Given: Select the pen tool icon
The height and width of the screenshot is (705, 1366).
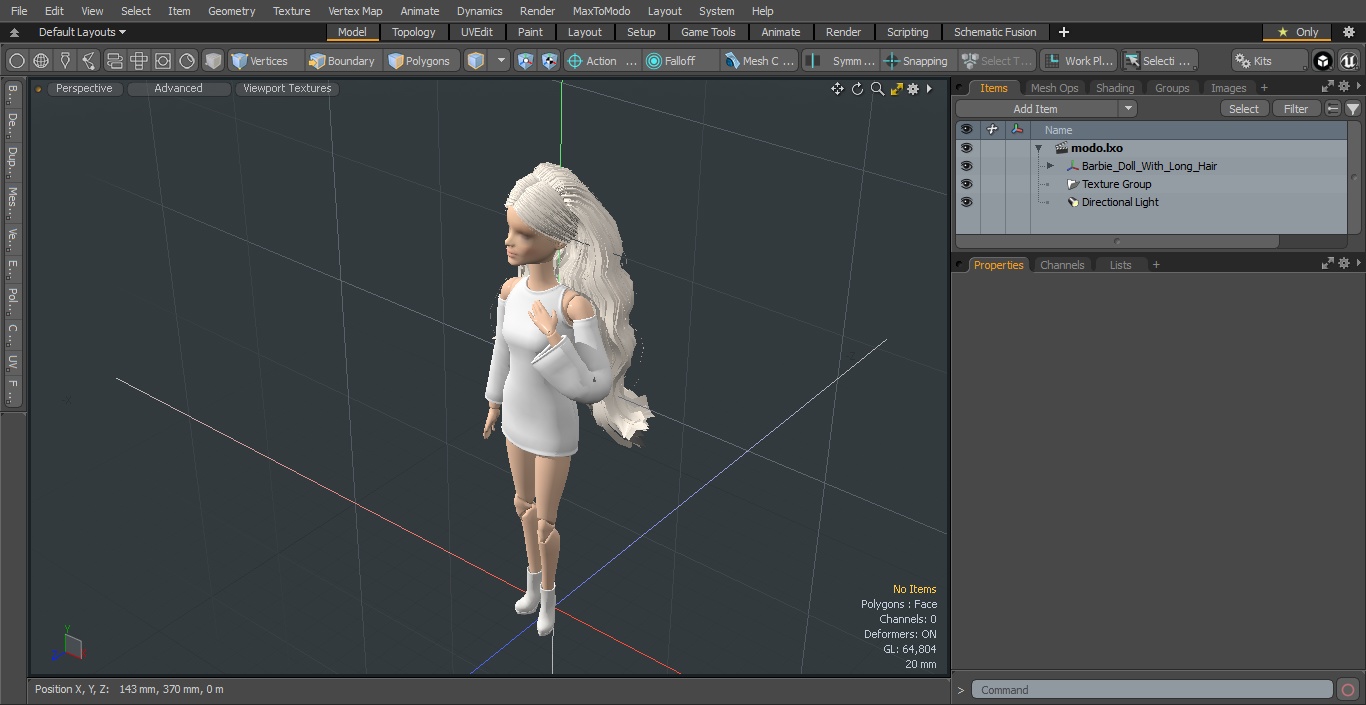Looking at the screenshot, I should [65, 61].
